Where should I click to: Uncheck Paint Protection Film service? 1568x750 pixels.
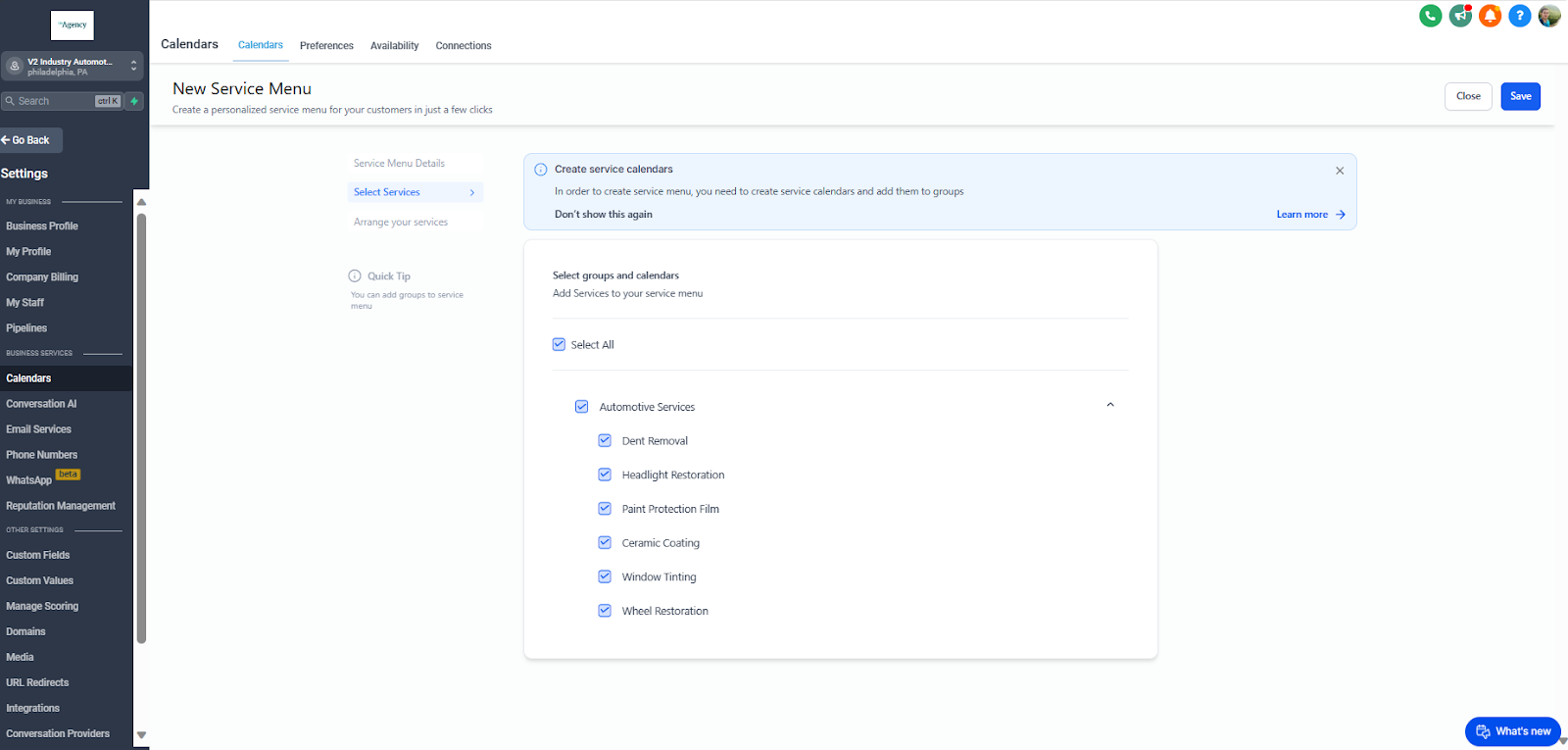point(605,509)
